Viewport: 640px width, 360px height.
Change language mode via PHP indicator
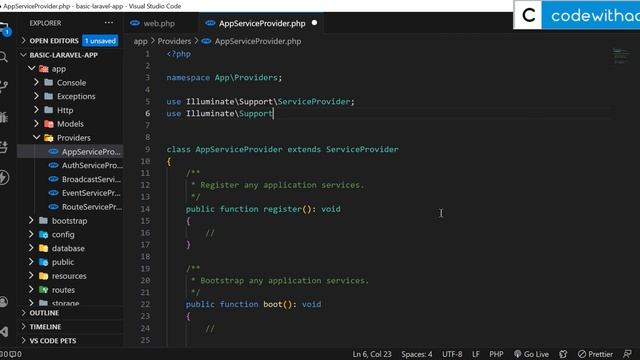click(x=496, y=354)
